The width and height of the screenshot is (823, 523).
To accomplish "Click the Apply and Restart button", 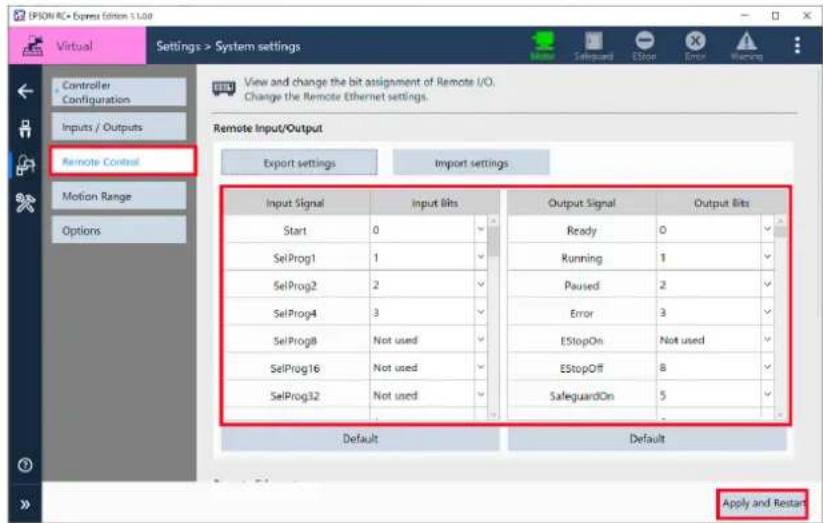I will coord(763,503).
